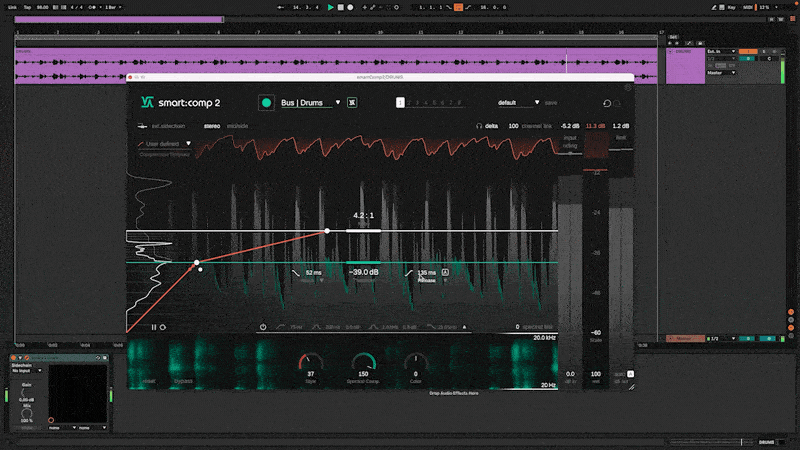Viewport: 800px width, 450px height.
Task: Toggle auto gain A button
Action: pyautogui.click(x=631, y=374)
